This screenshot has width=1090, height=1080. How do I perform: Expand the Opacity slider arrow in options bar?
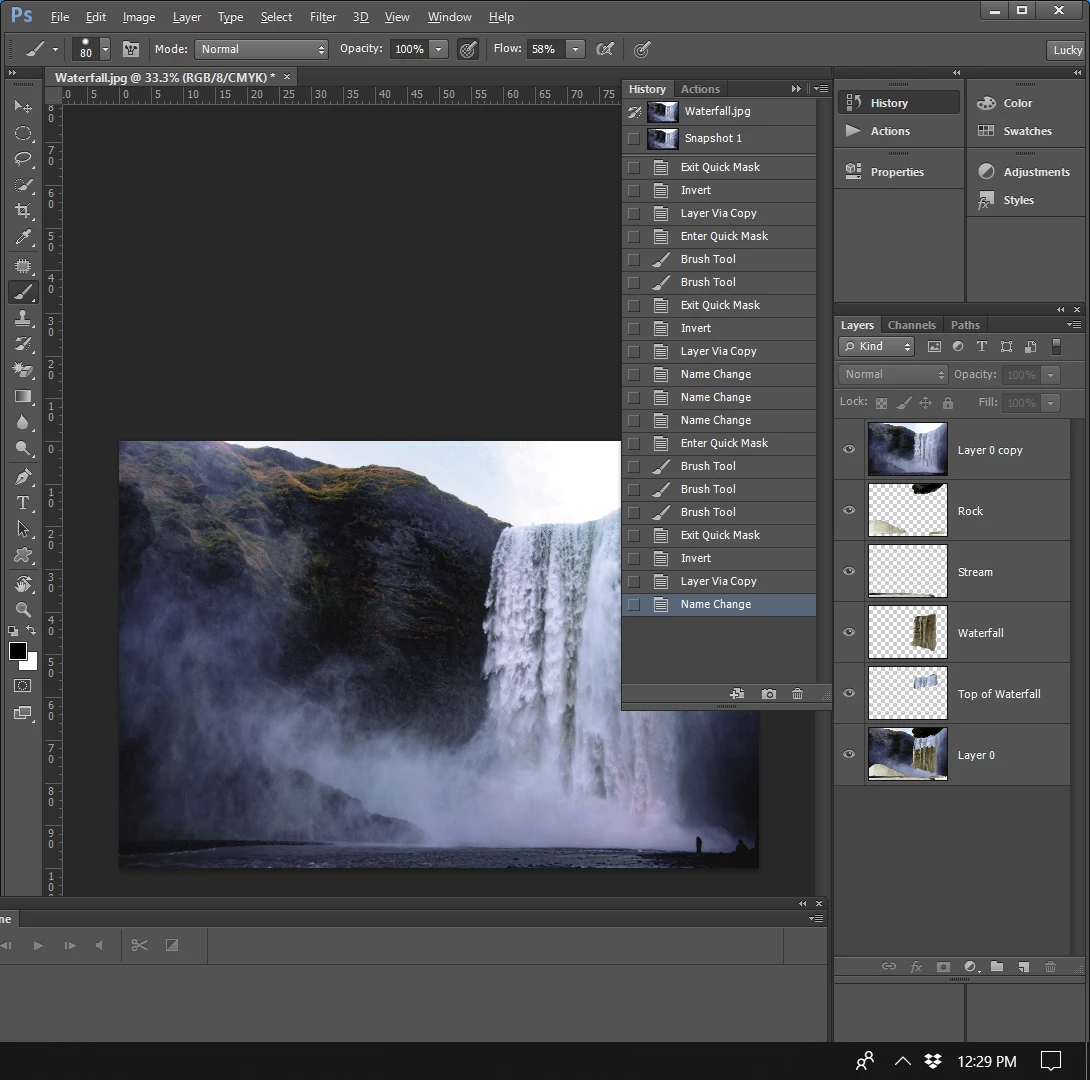[x=438, y=49]
